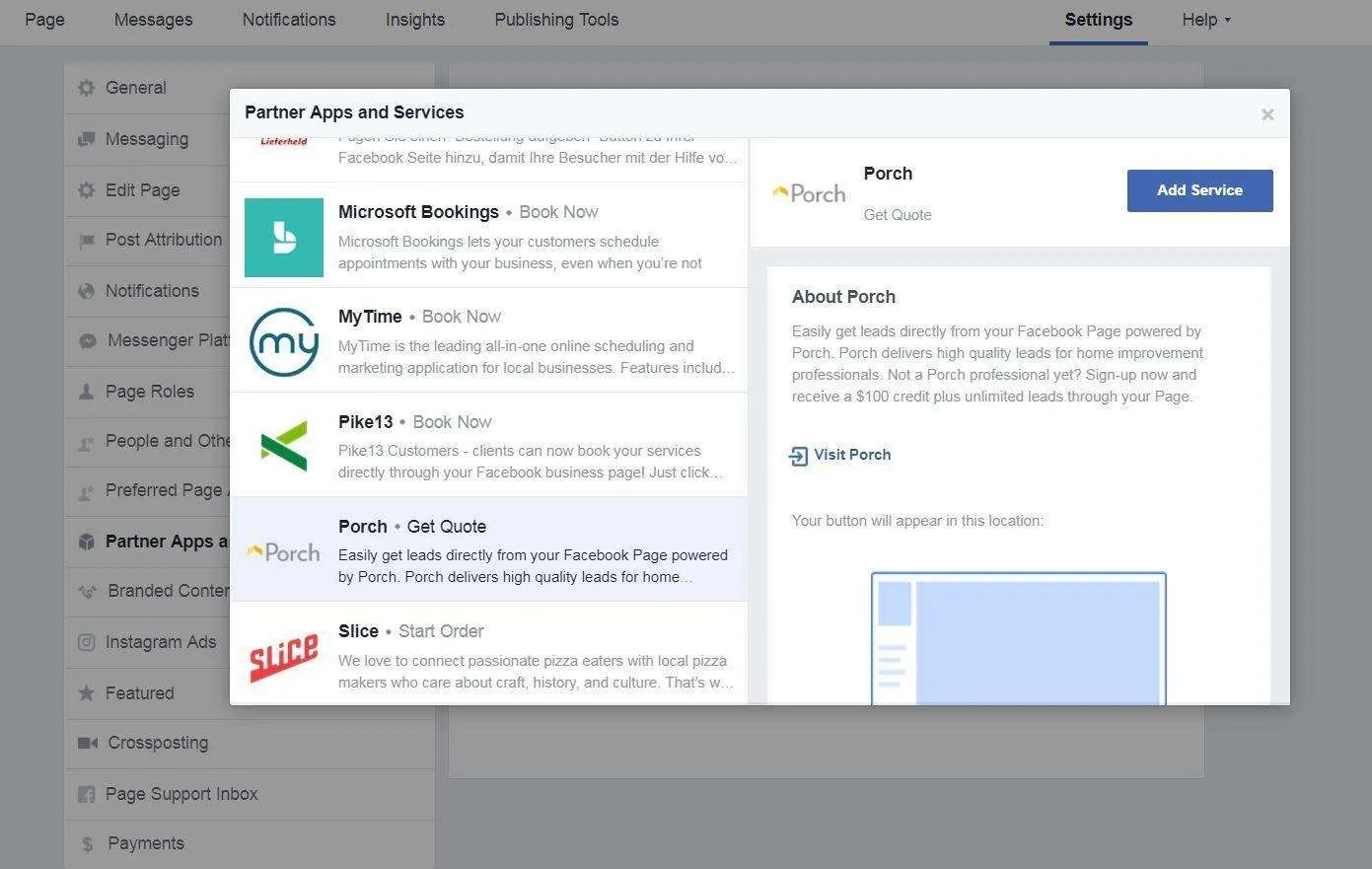Click the Branded Content handshake icon

[x=87, y=592]
